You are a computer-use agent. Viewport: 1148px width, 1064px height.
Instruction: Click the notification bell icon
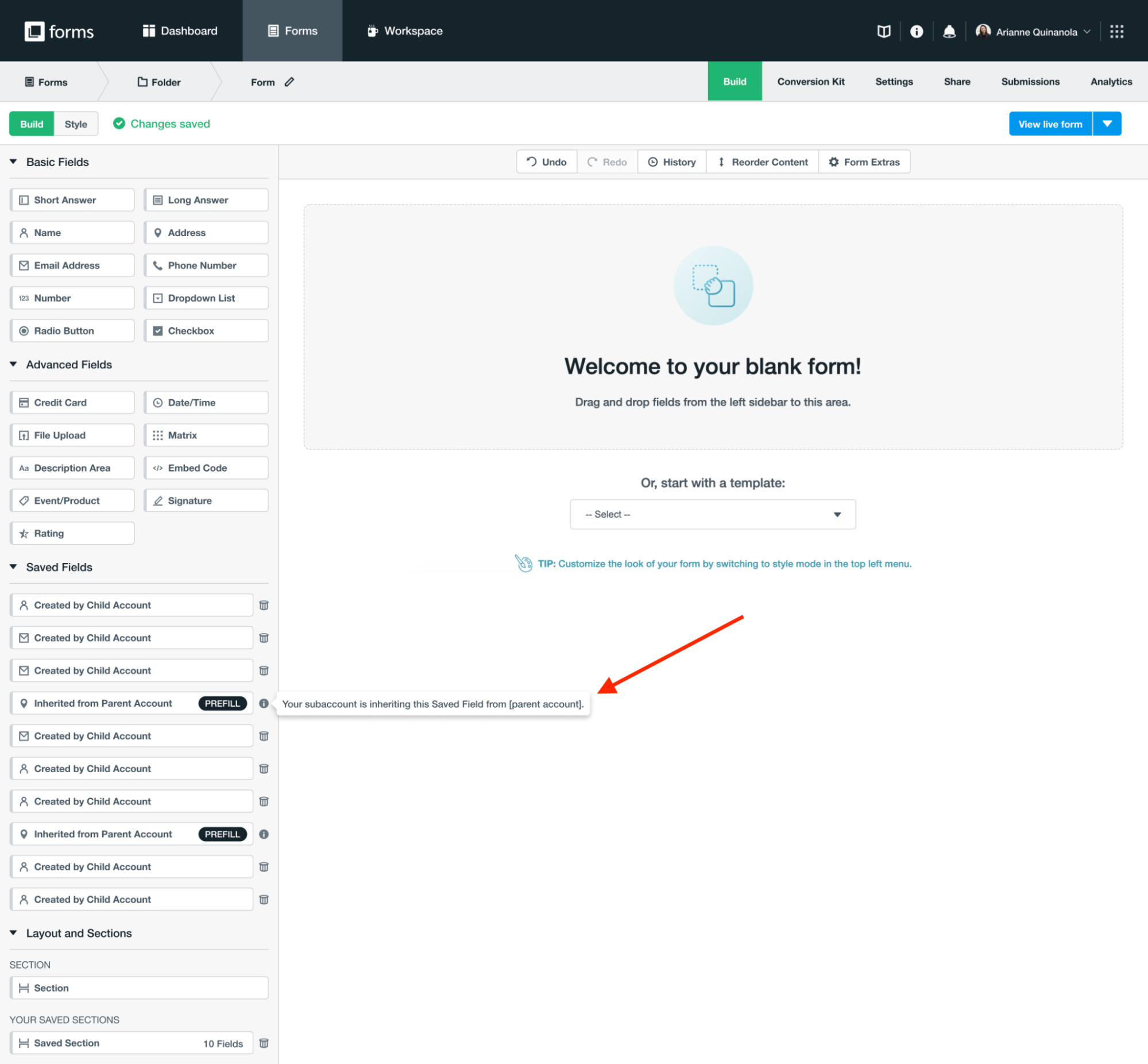coord(949,32)
